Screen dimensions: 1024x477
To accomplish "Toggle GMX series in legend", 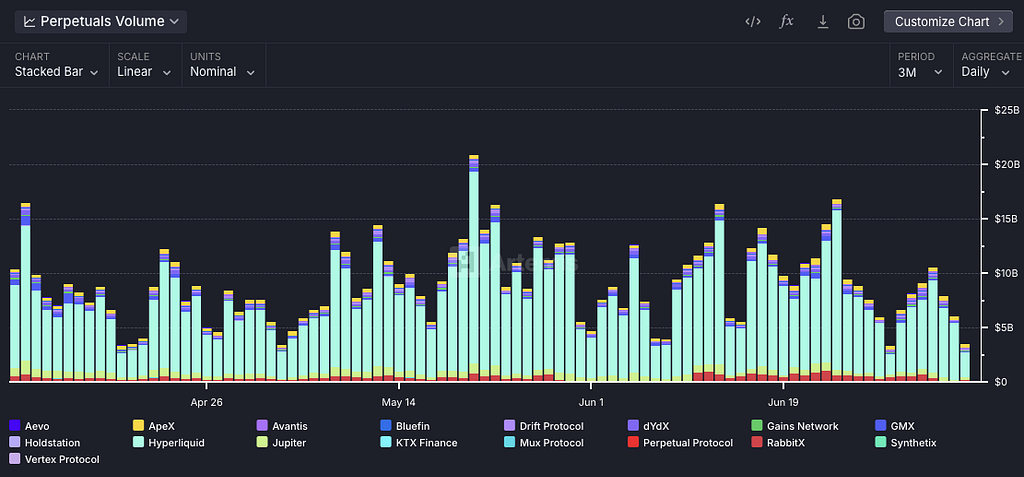I will [895, 426].
